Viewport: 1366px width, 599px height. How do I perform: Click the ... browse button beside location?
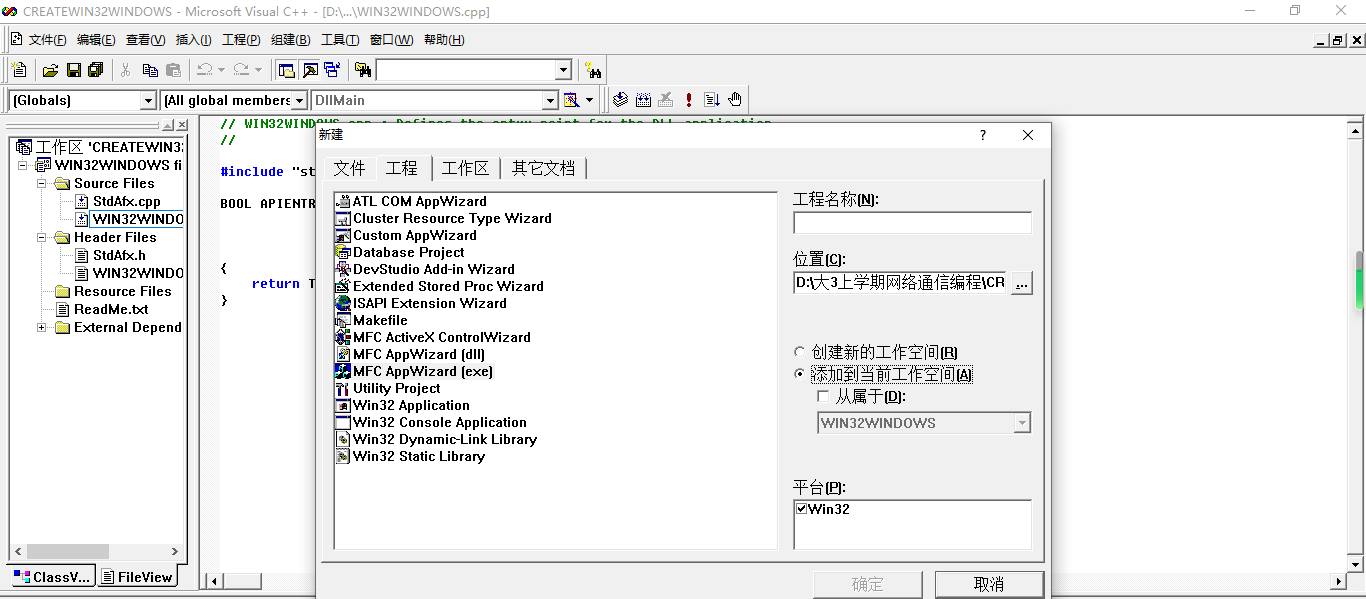(1021, 283)
